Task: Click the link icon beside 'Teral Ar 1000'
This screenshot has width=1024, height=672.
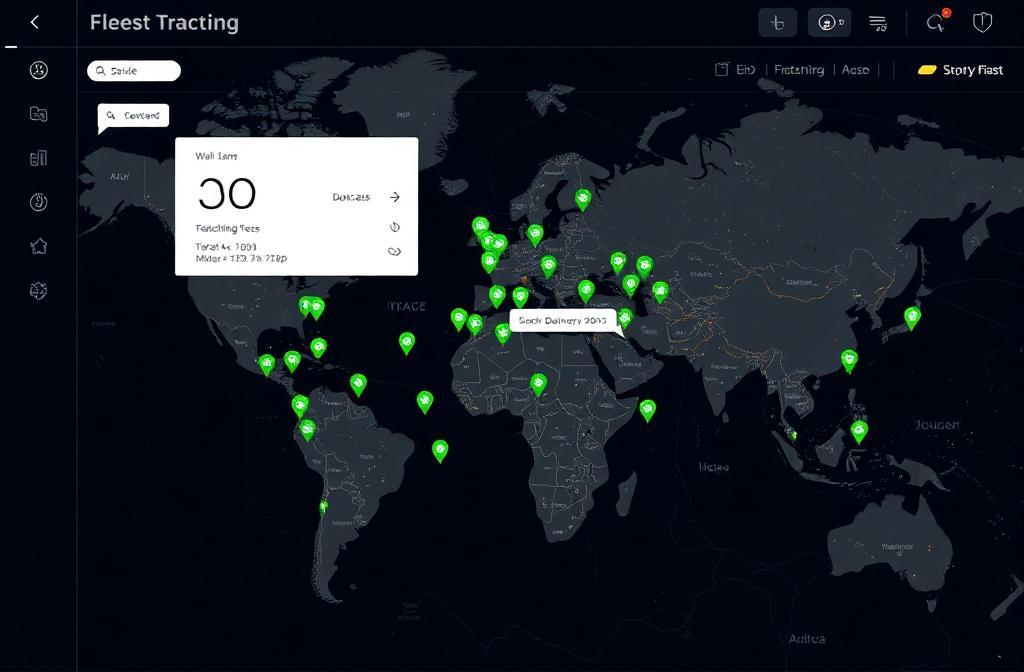Action: 394,251
